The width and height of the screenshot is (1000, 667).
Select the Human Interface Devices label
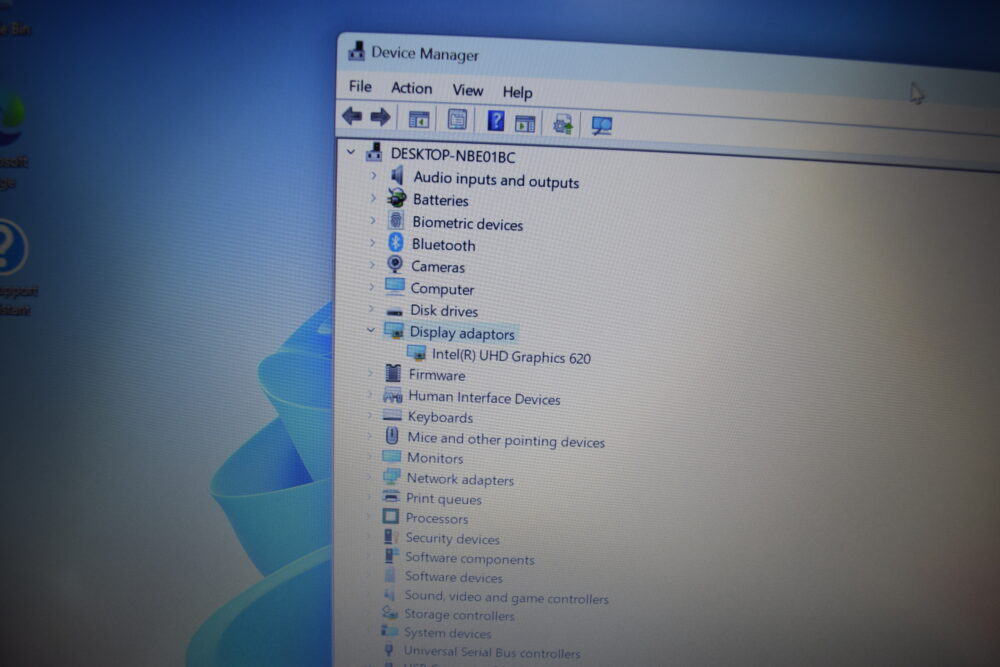pos(484,398)
